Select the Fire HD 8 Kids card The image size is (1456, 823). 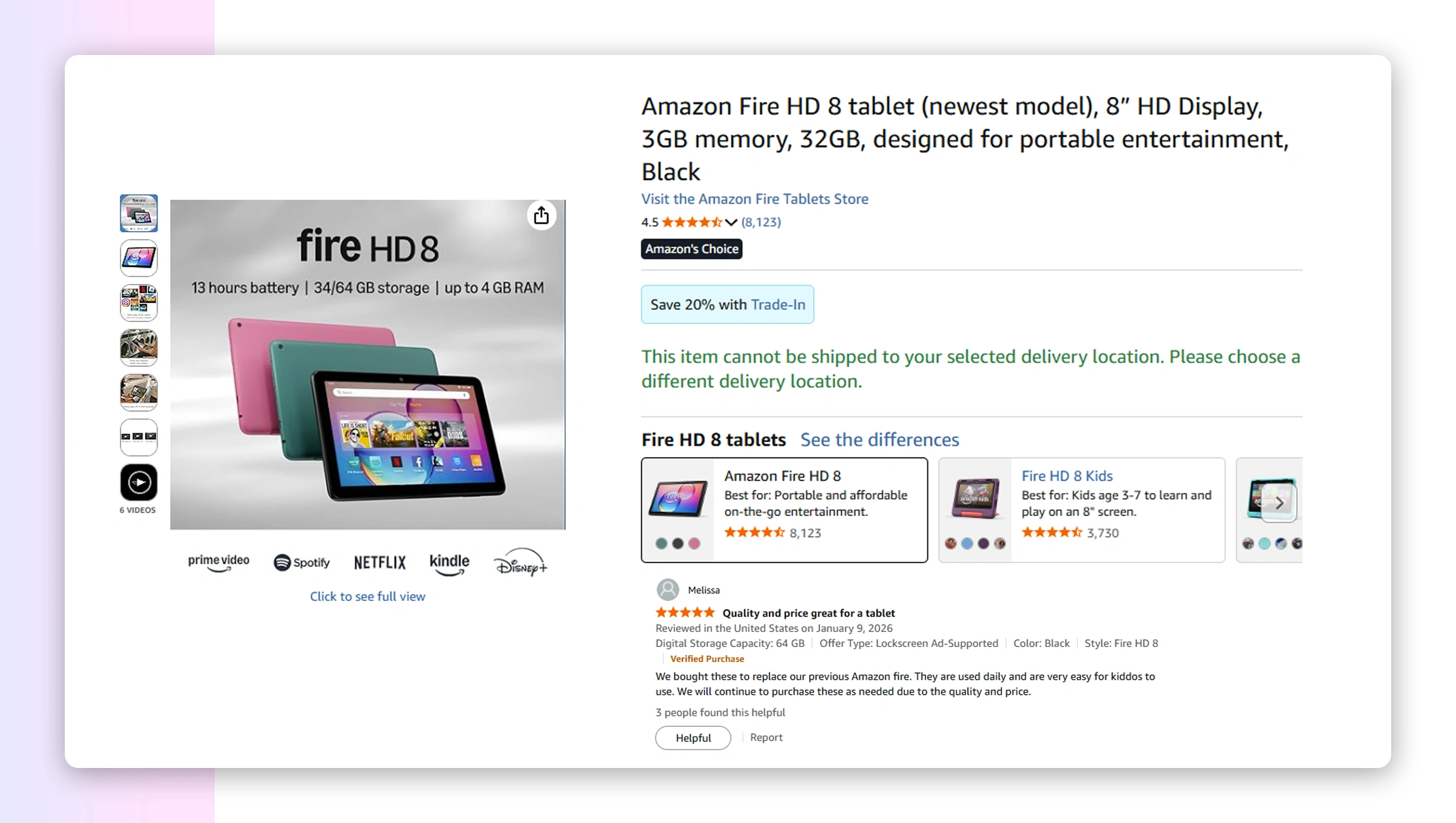click(x=1081, y=509)
